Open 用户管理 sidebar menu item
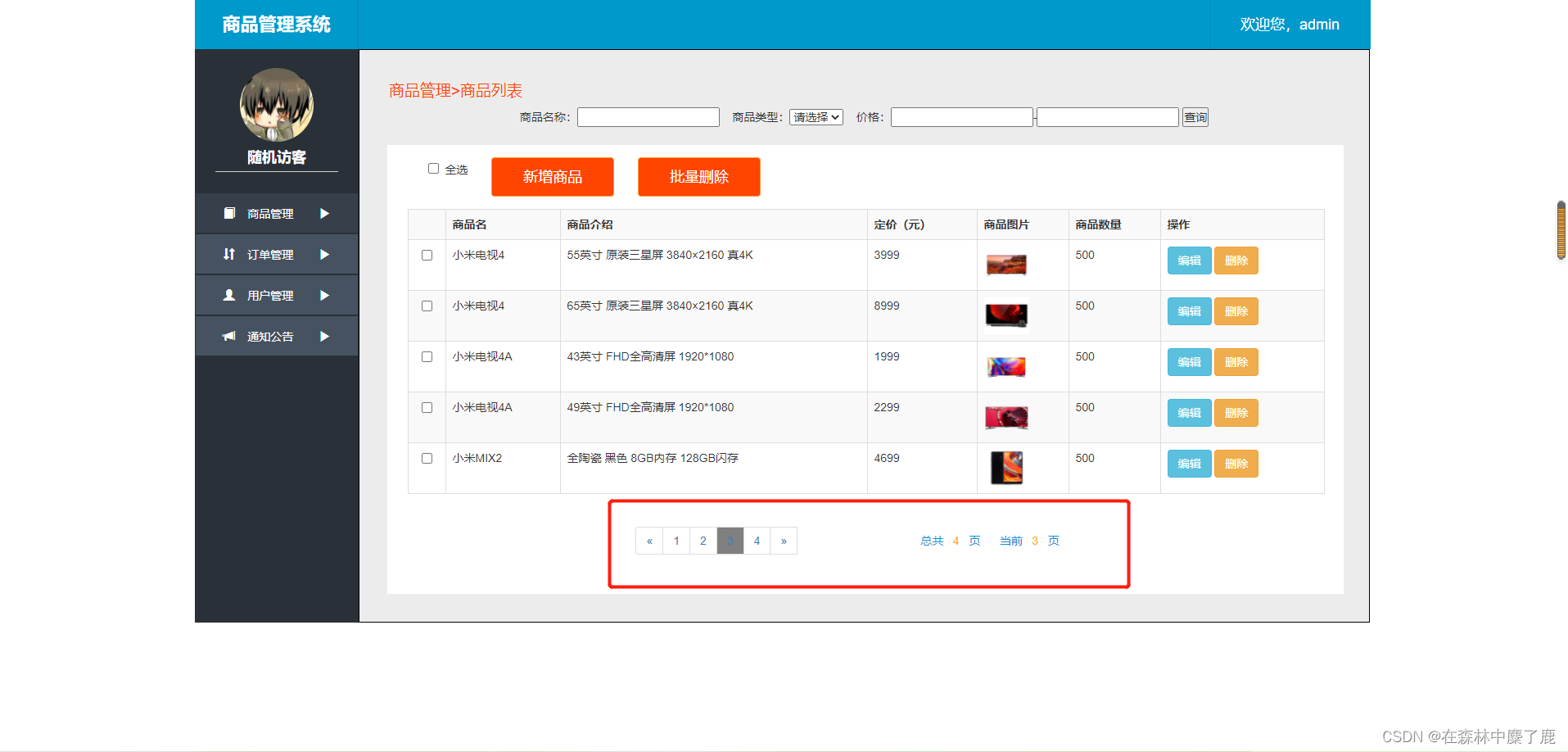Screen dimensions: 1568x752 277,295
